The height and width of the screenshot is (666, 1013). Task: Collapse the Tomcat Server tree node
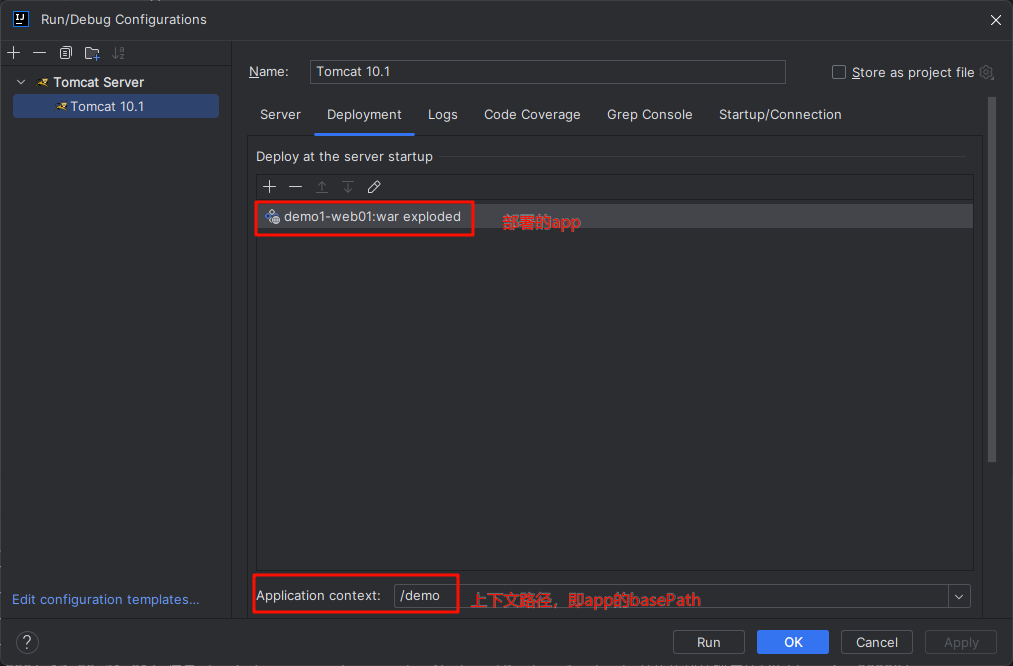pos(21,82)
